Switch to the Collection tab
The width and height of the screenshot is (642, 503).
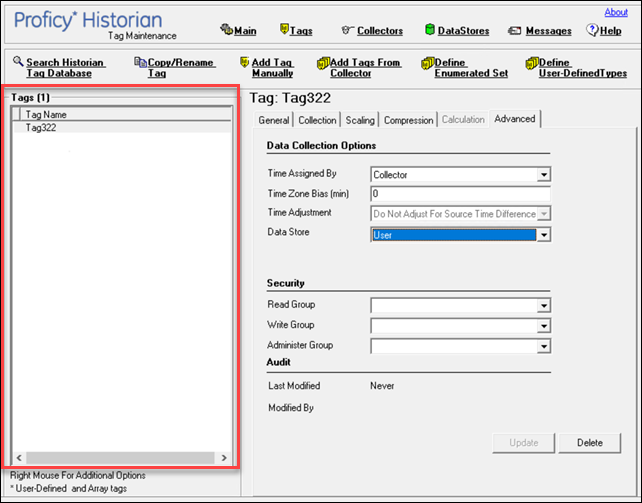[x=317, y=120]
